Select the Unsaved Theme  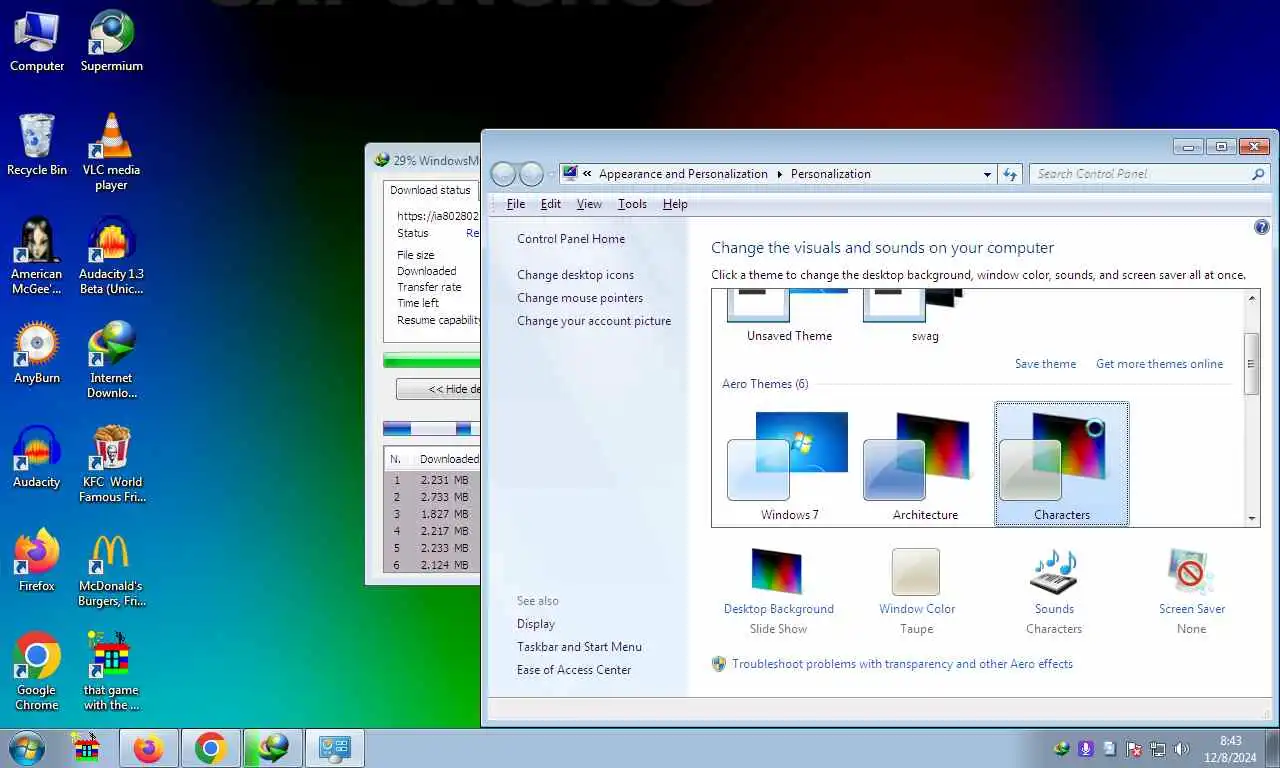tap(788, 317)
